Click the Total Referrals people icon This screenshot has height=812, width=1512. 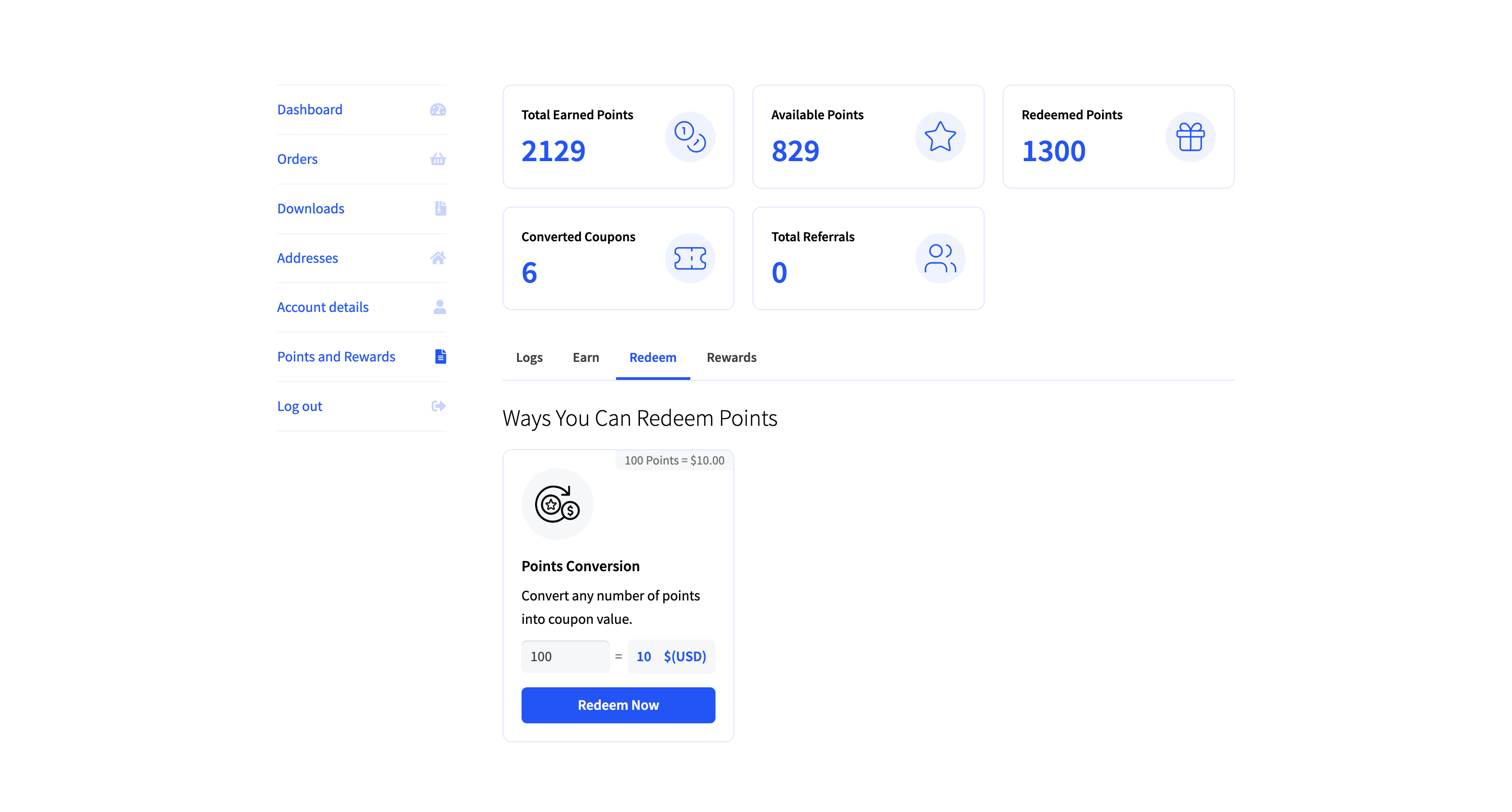[940, 258]
